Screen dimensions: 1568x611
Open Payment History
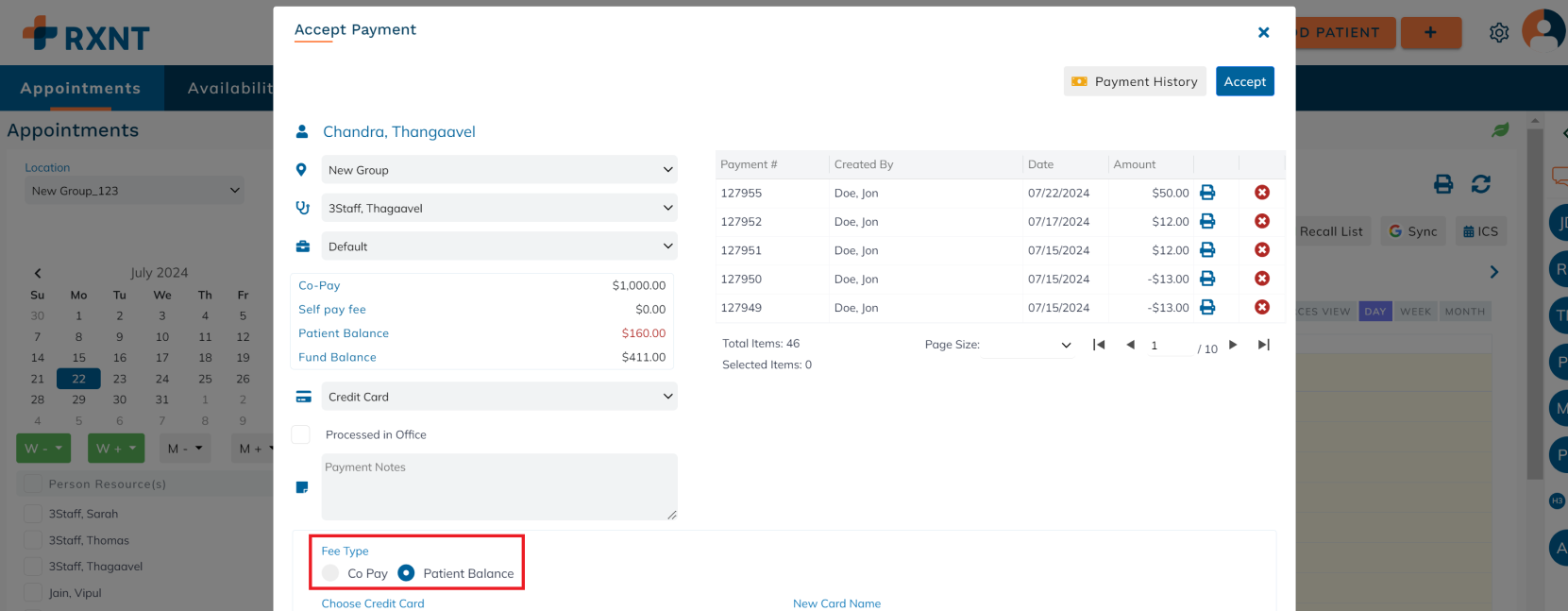pos(1135,81)
